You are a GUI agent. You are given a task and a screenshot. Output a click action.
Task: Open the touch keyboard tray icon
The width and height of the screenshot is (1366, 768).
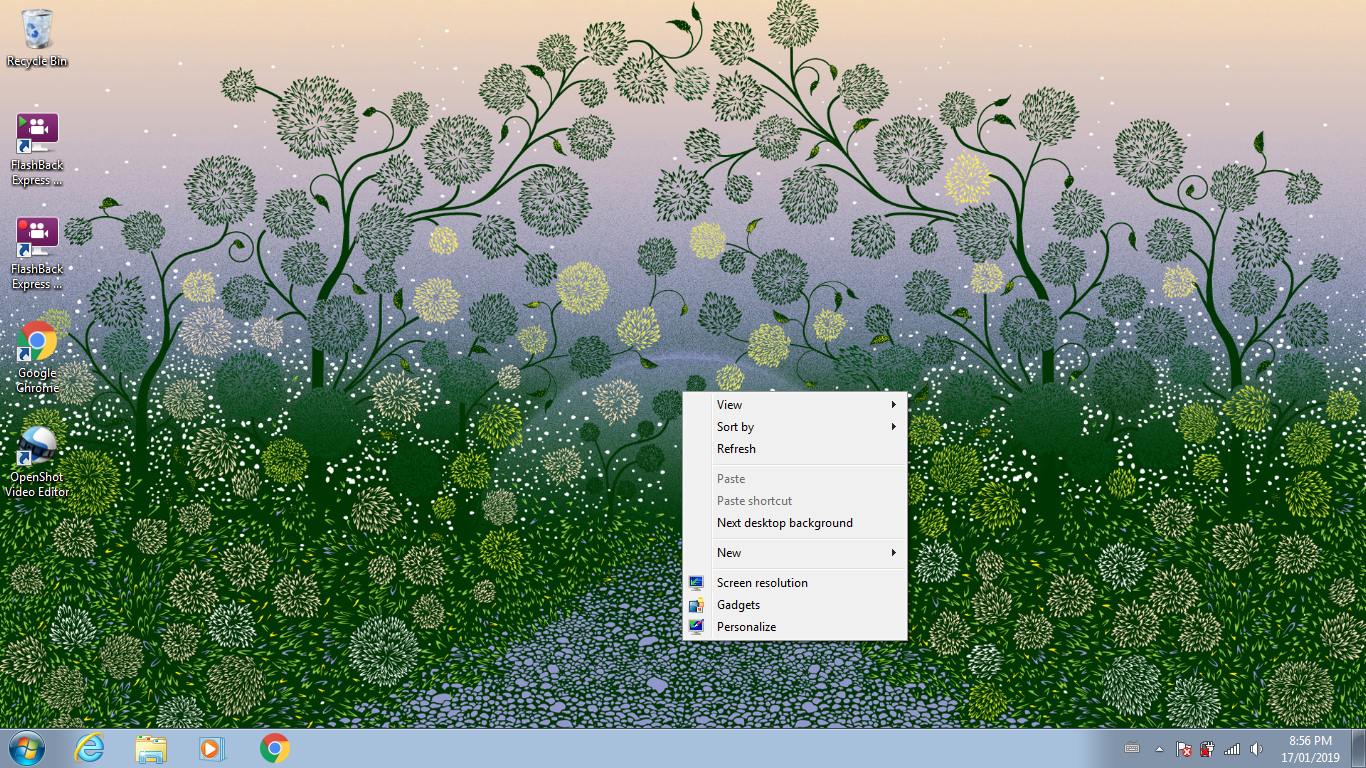[x=1132, y=748]
